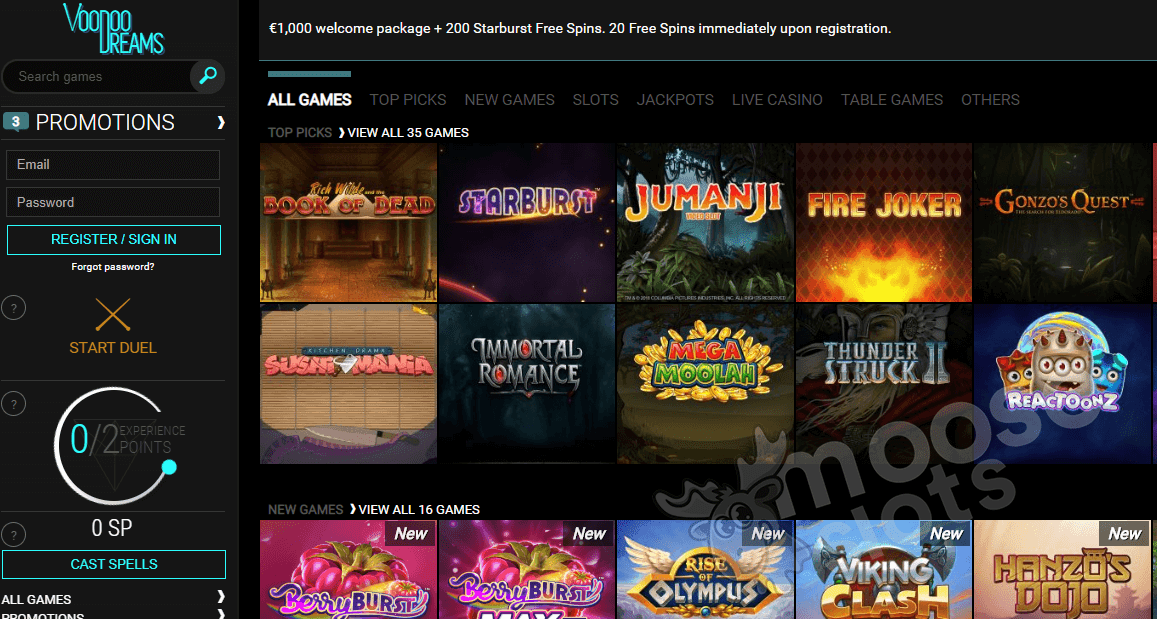Click the promotions count badge showing 3
1157x619 pixels.
pos(15,122)
